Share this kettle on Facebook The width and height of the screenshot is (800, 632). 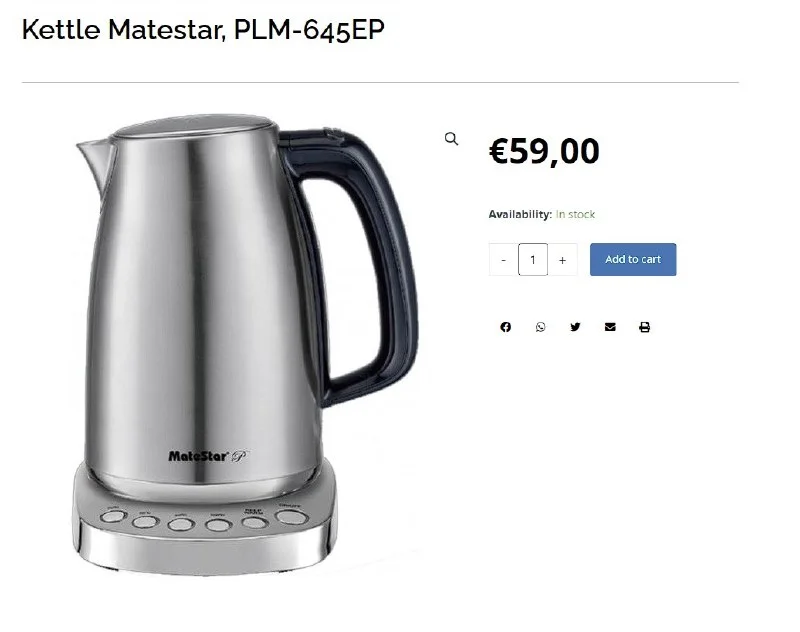point(505,327)
